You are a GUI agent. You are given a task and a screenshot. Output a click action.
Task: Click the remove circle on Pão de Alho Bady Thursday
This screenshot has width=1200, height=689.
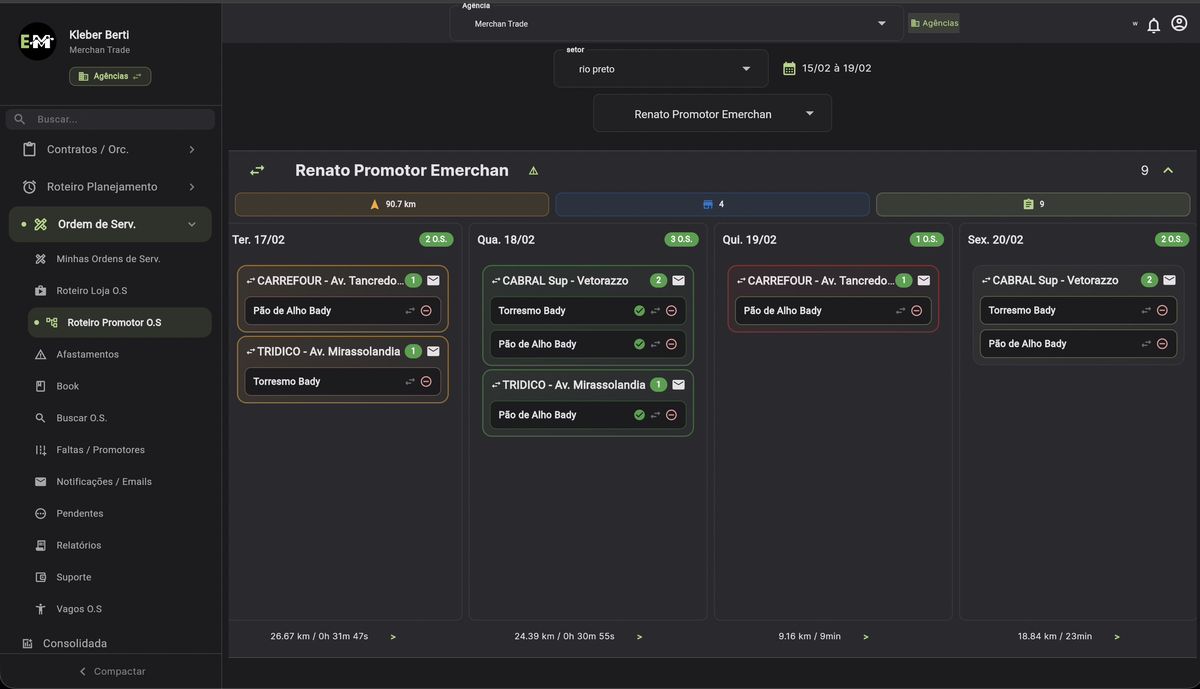coord(916,311)
